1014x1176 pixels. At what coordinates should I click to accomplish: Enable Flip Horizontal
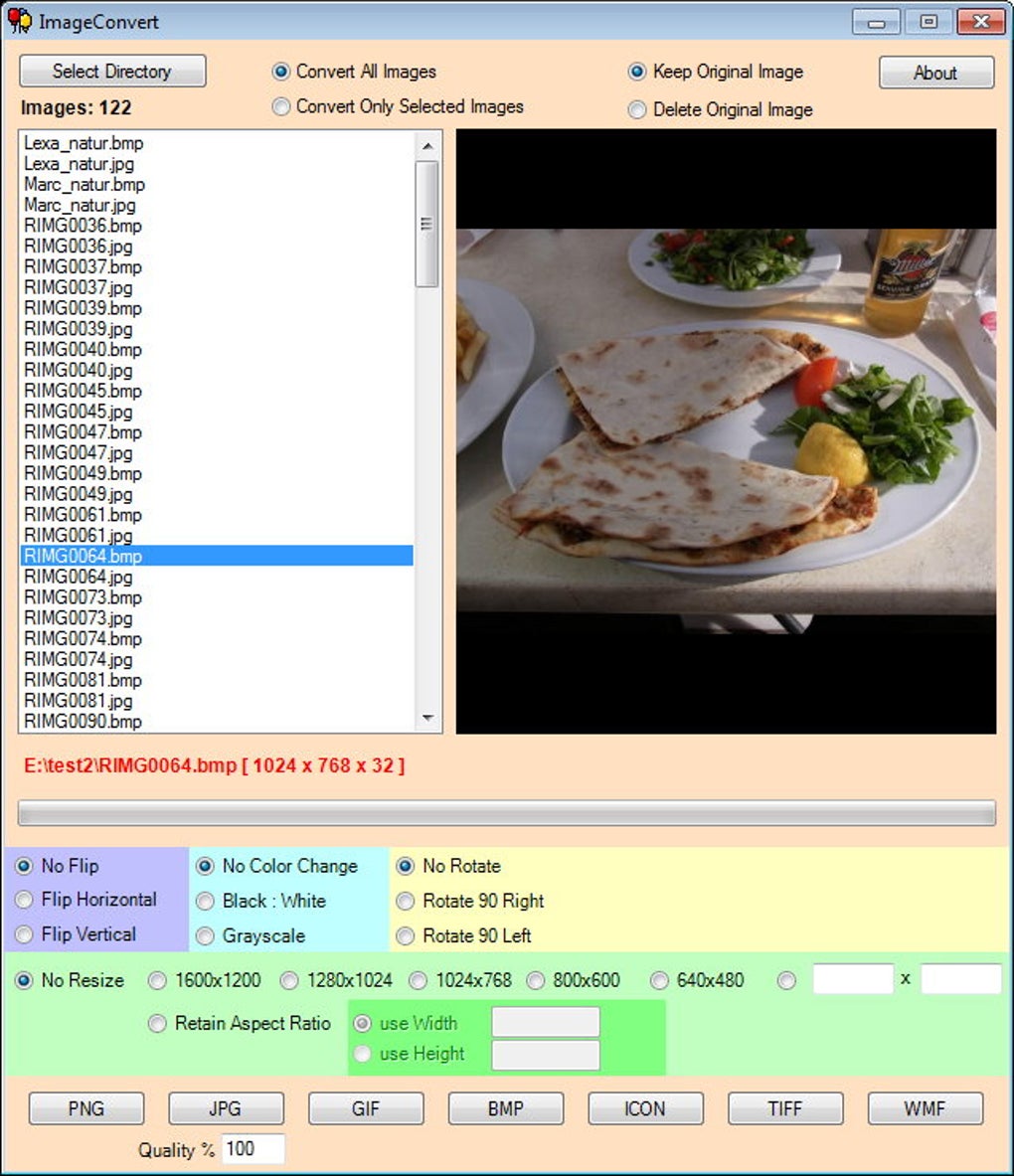[23, 901]
